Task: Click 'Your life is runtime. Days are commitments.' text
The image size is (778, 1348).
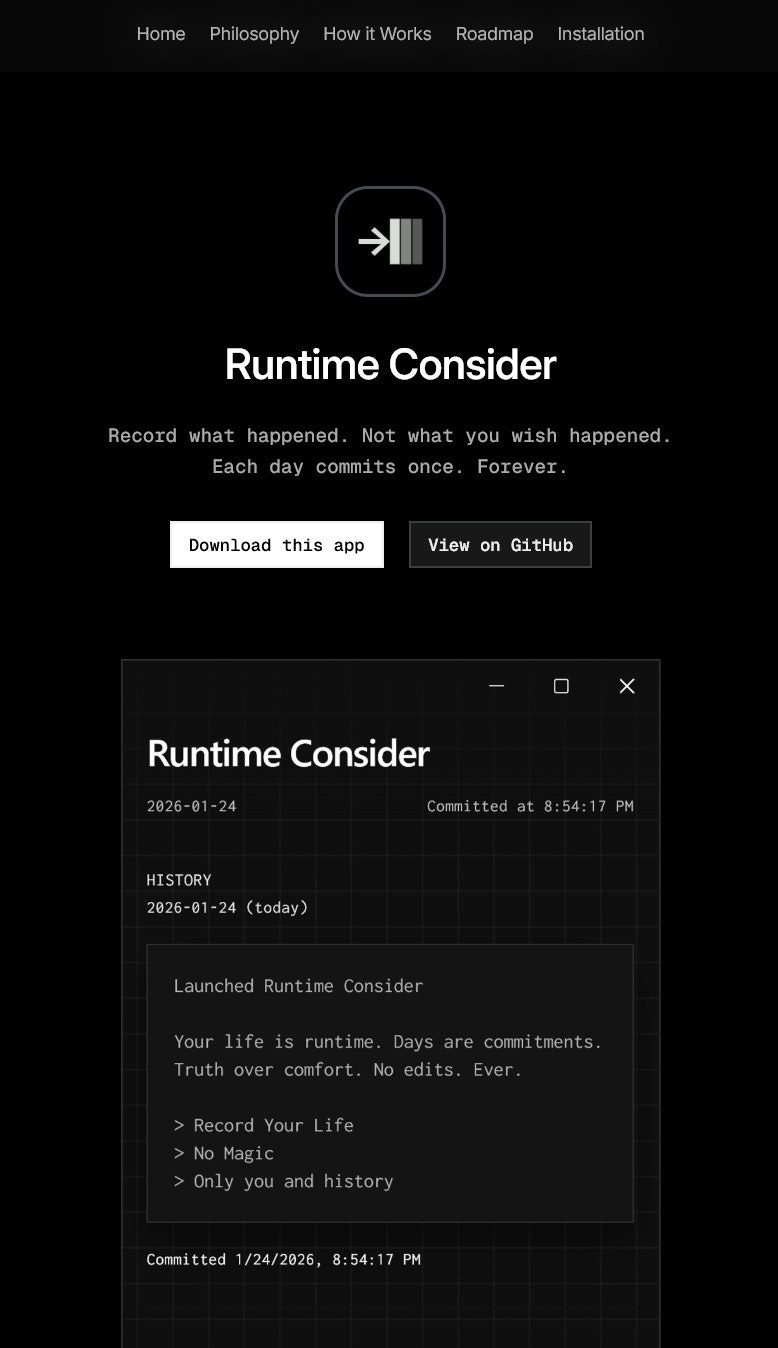Action: (388, 1042)
